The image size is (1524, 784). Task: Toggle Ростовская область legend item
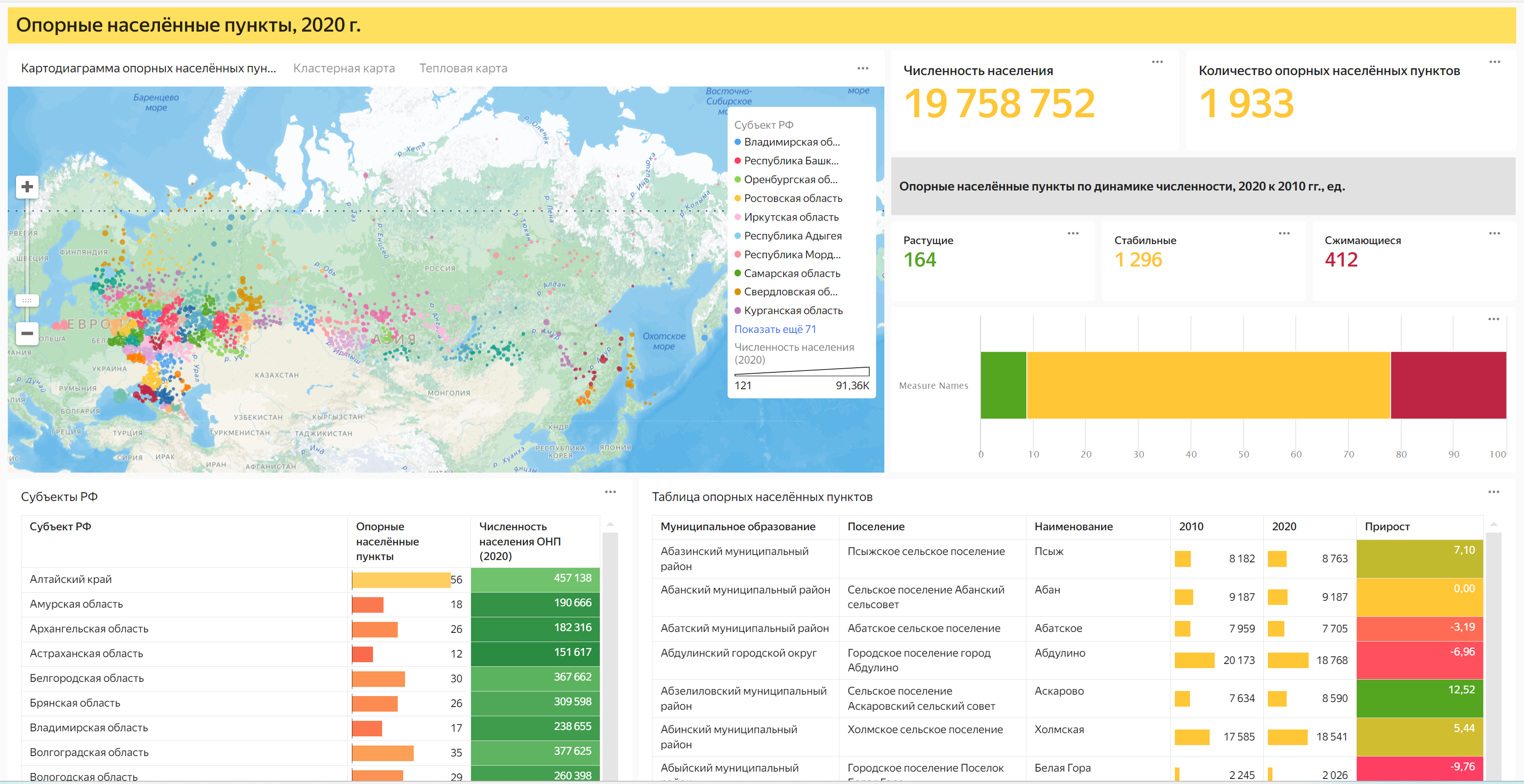788,199
